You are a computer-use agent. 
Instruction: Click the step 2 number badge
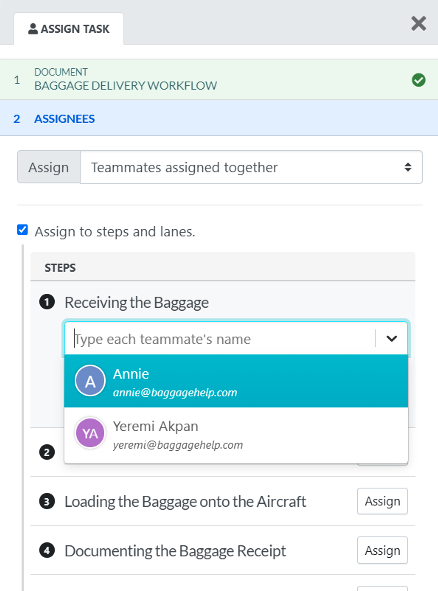(47, 452)
